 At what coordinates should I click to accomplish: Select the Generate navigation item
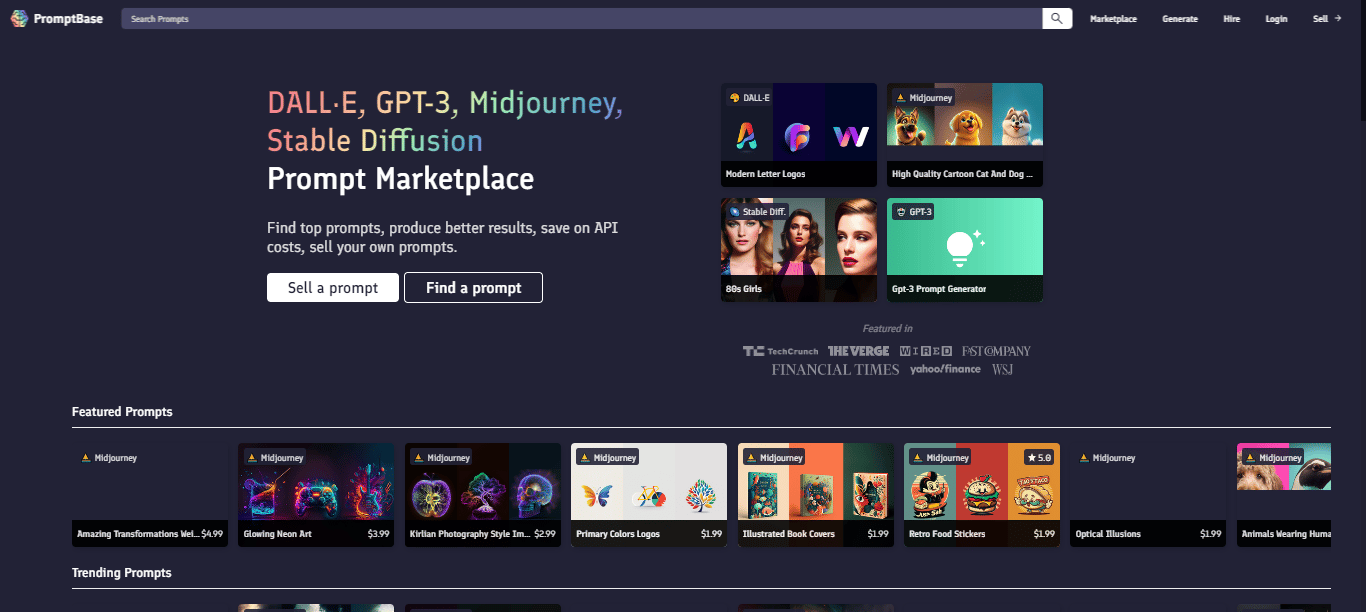[x=1179, y=18]
